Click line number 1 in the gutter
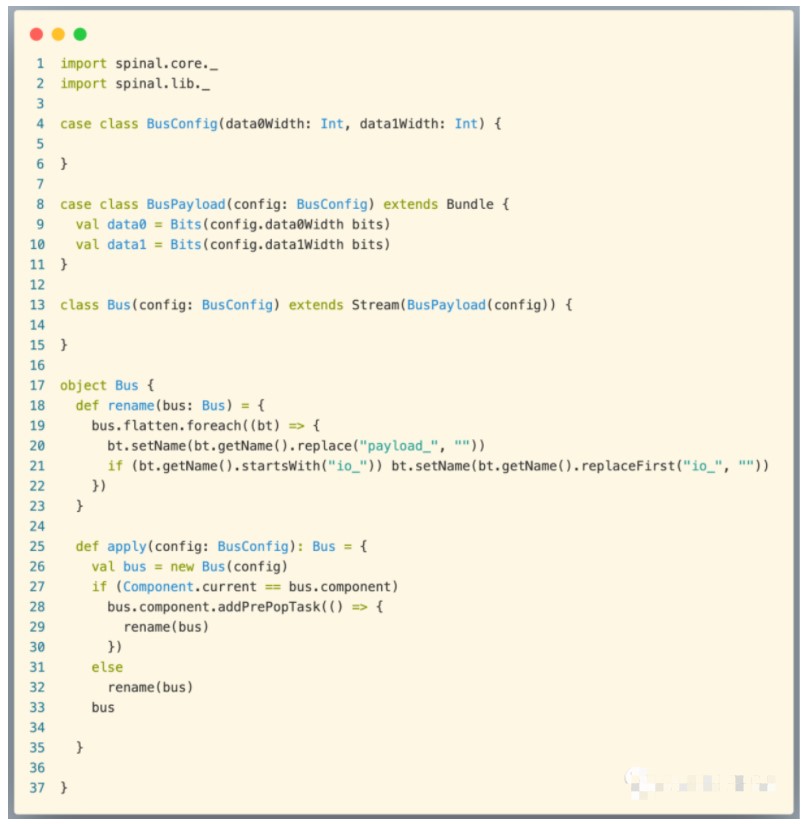 [40, 63]
